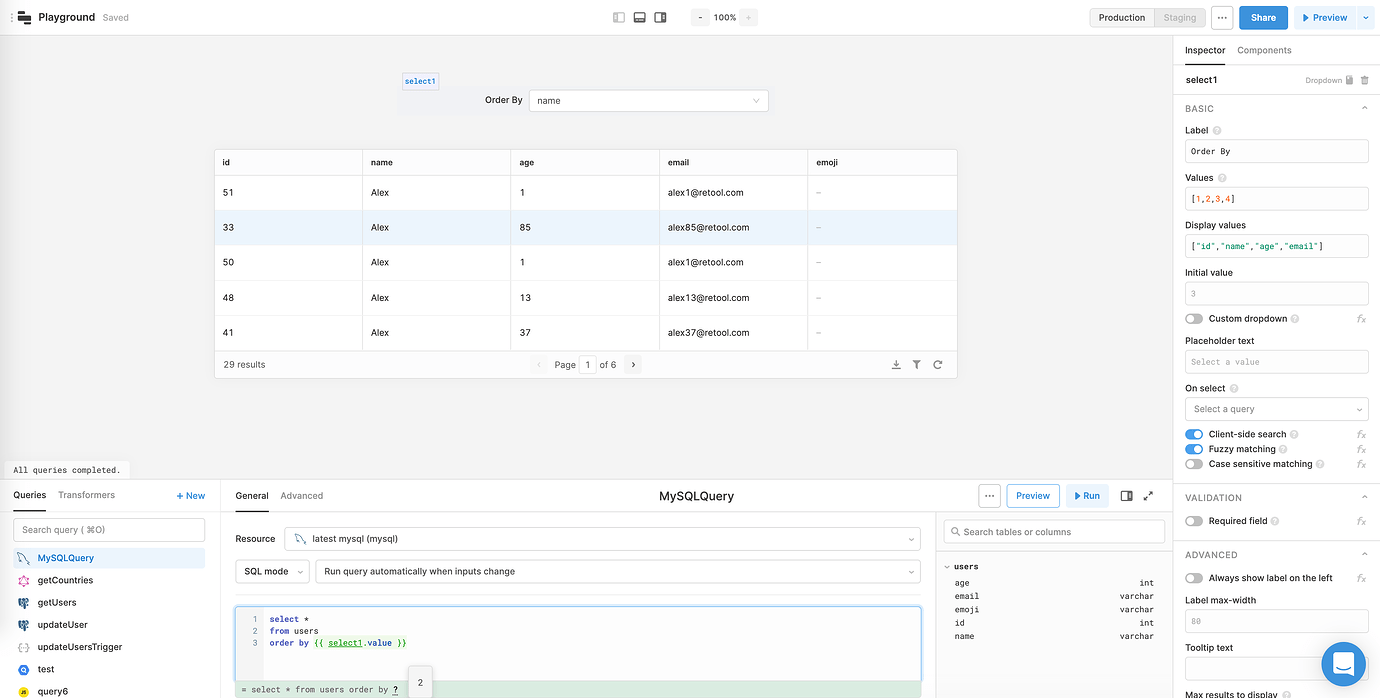Open the table filter options
The width and height of the screenshot is (1380, 698).
pos(917,365)
